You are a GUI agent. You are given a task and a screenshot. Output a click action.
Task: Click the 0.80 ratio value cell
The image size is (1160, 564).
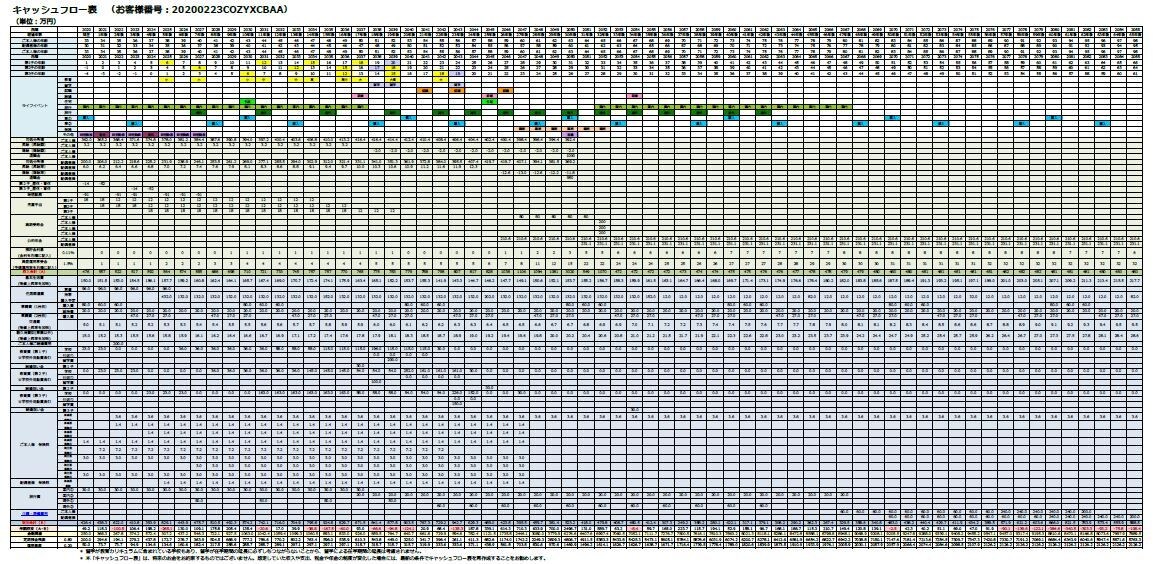[x=67, y=540]
